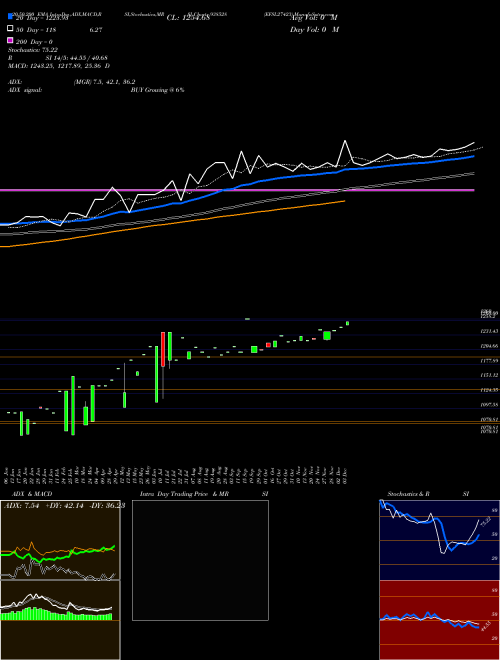
Task: Click the 'ADX: 7.54' reading in ADX panel
Action: (x=21, y=506)
